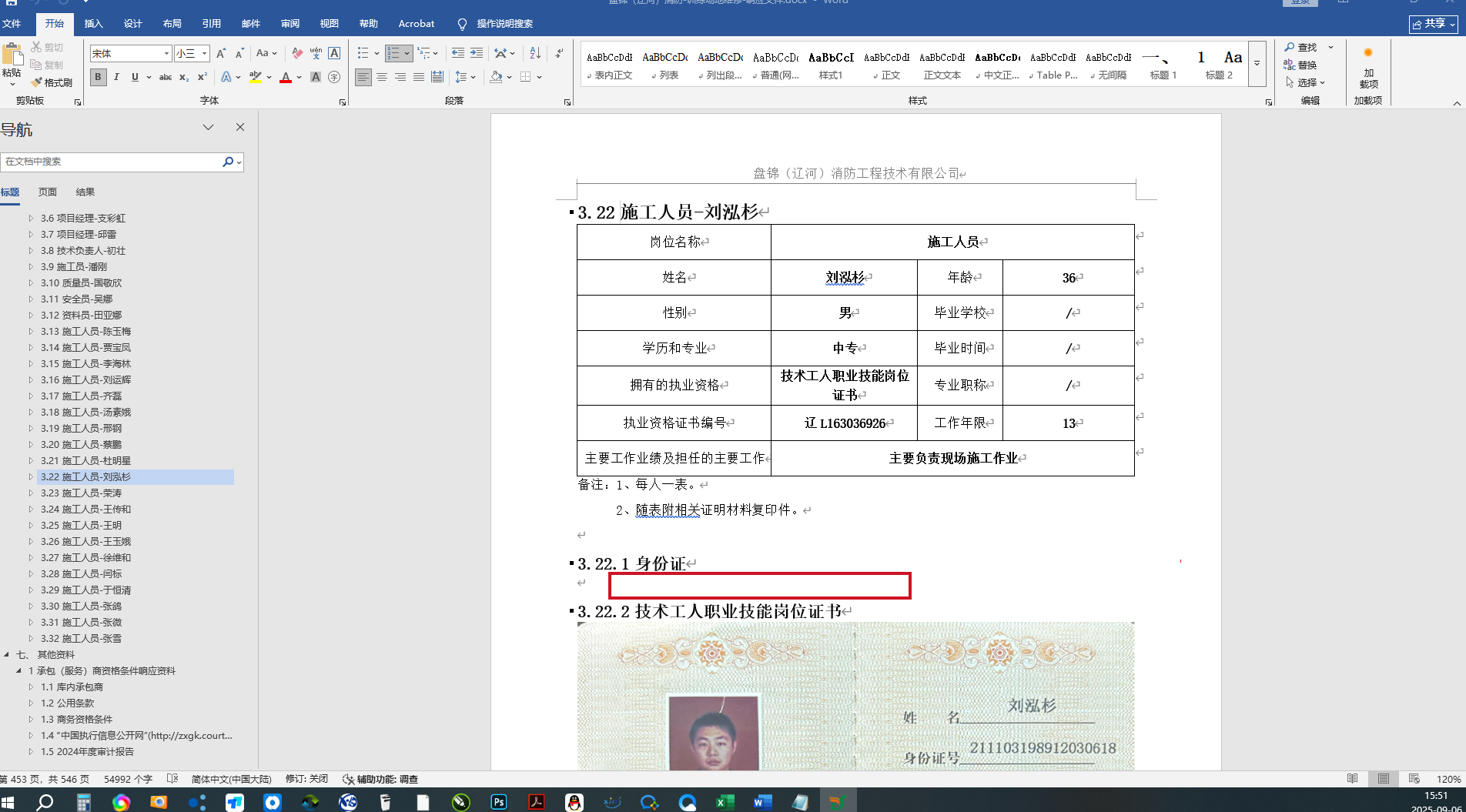Click the 共享 (Share) button
This screenshot has width=1466, height=812.
point(1434,24)
